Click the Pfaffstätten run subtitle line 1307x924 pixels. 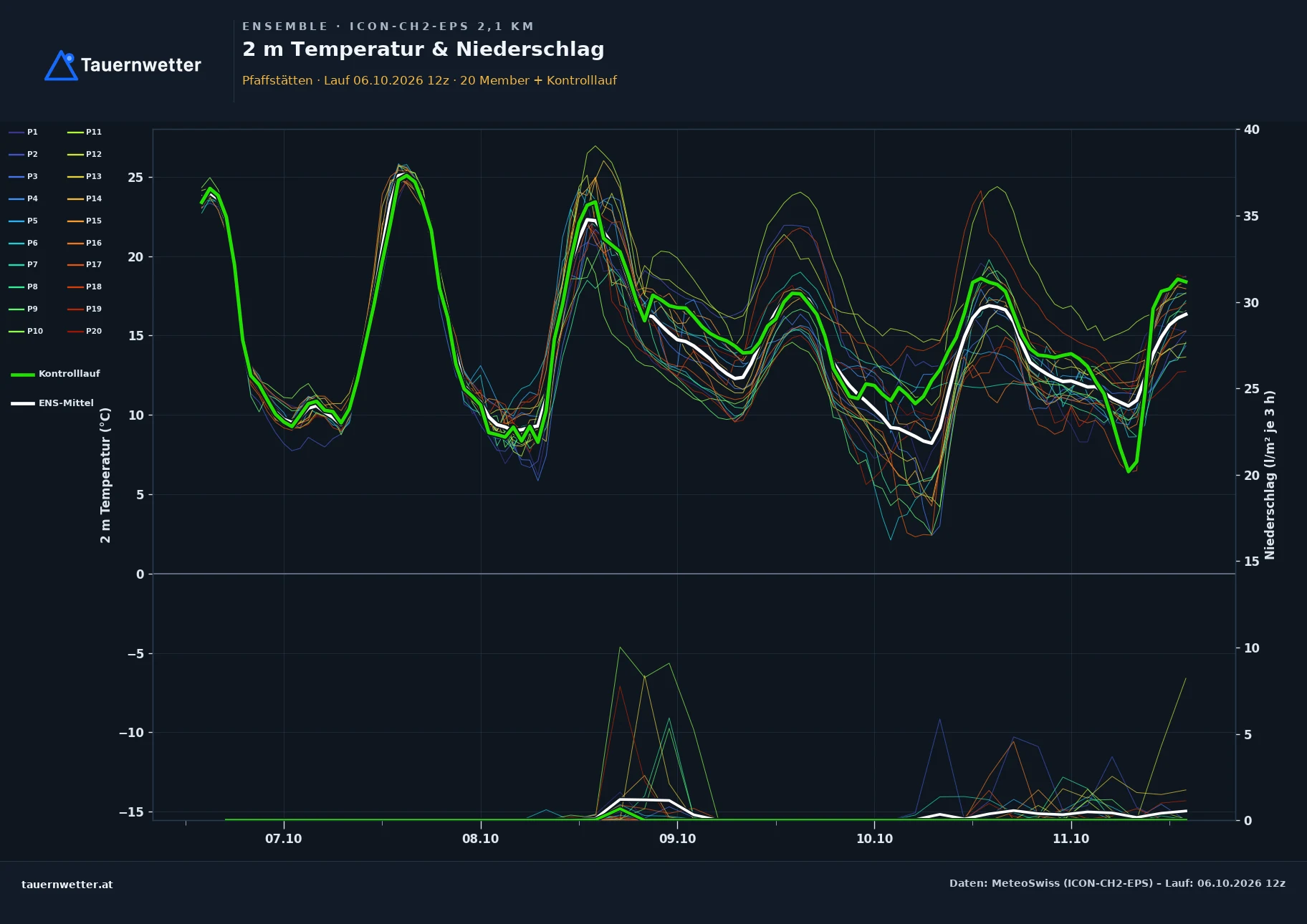coord(429,80)
